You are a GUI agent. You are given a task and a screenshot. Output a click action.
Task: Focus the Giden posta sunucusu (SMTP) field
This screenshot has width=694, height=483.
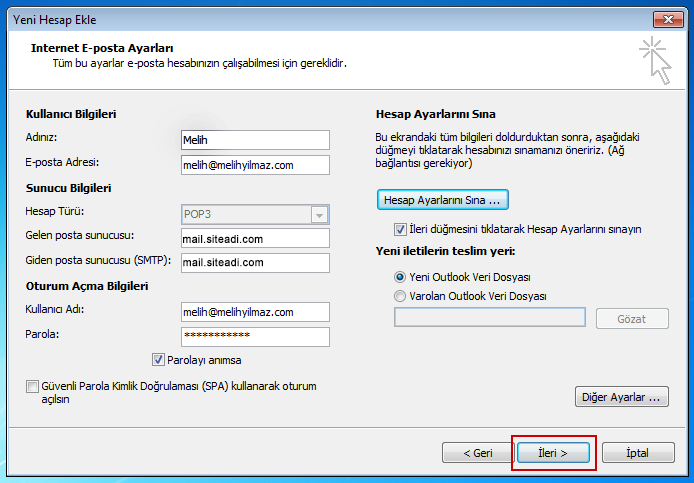click(x=255, y=262)
